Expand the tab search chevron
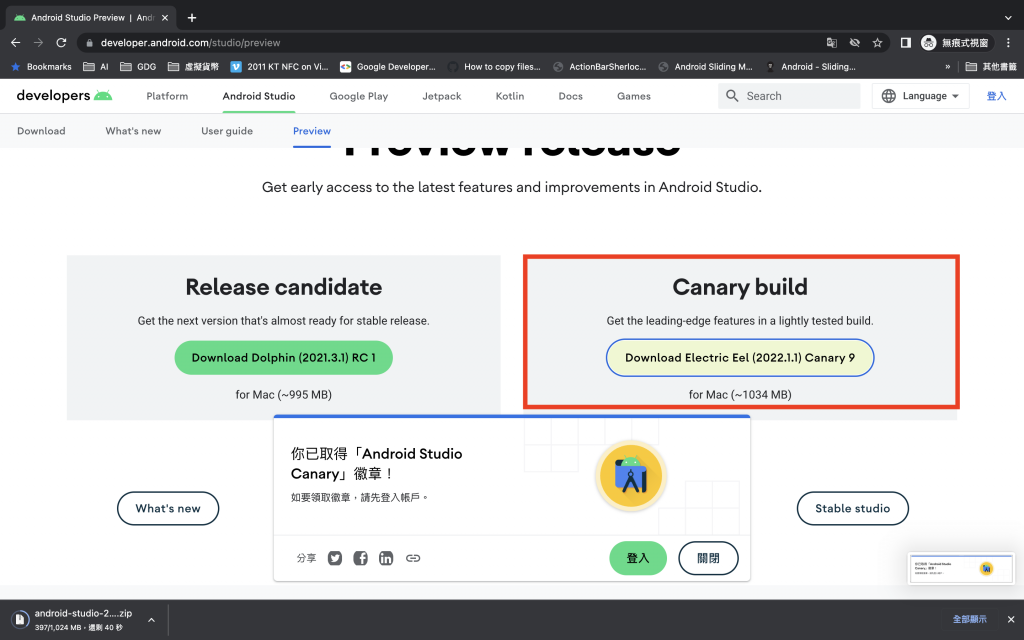The height and width of the screenshot is (640, 1024). (1008, 18)
